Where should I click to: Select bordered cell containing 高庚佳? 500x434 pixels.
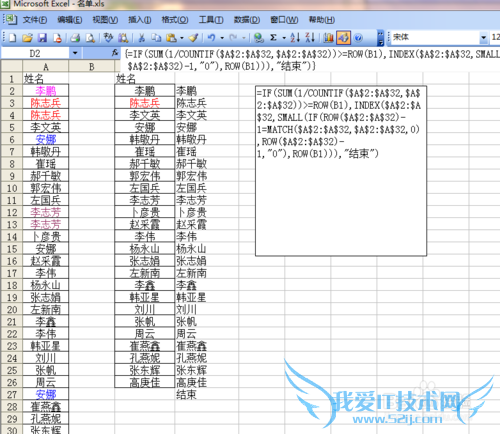(x=145, y=382)
